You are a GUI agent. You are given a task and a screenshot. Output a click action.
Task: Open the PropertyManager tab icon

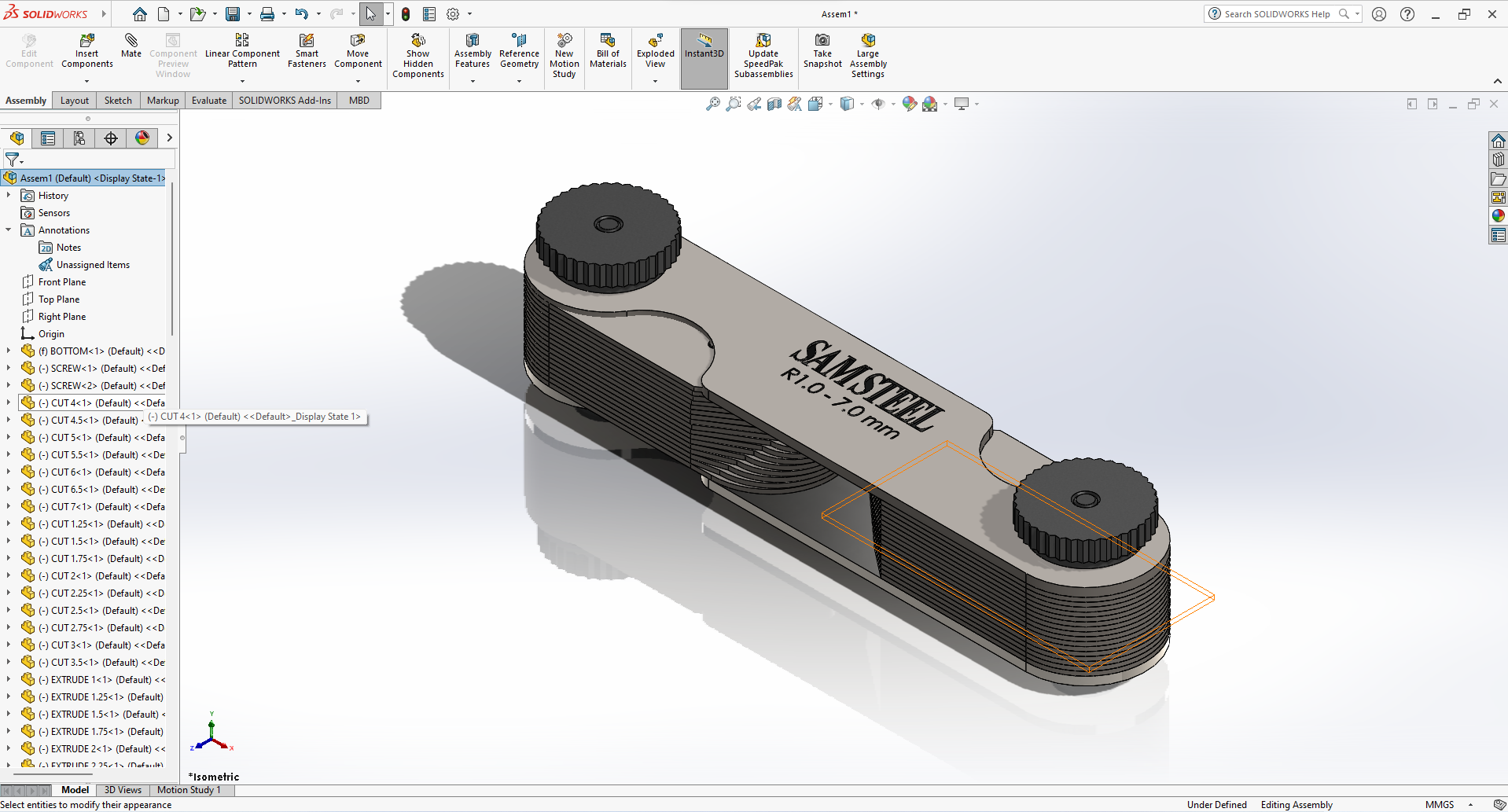click(x=48, y=138)
